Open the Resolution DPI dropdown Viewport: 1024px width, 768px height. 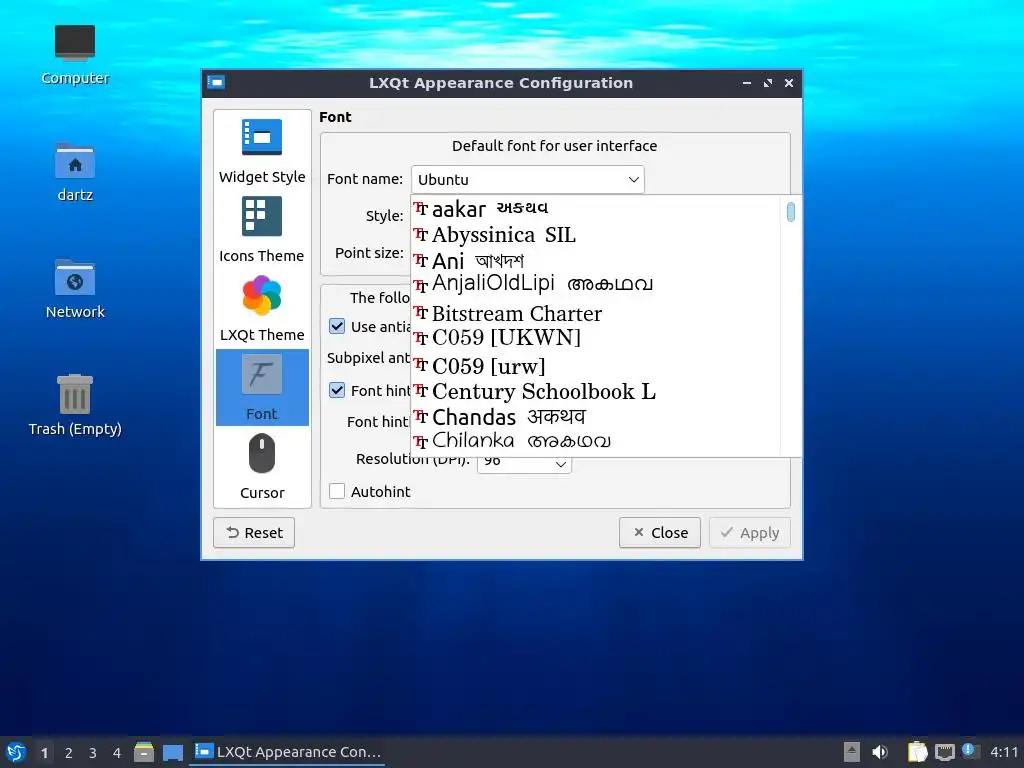click(524, 461)
